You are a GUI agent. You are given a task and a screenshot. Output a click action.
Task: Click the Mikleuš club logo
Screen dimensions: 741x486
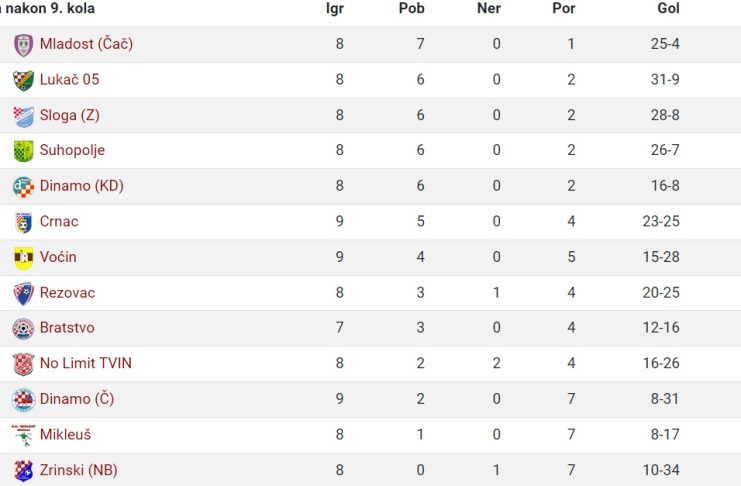tap(23, 435)
